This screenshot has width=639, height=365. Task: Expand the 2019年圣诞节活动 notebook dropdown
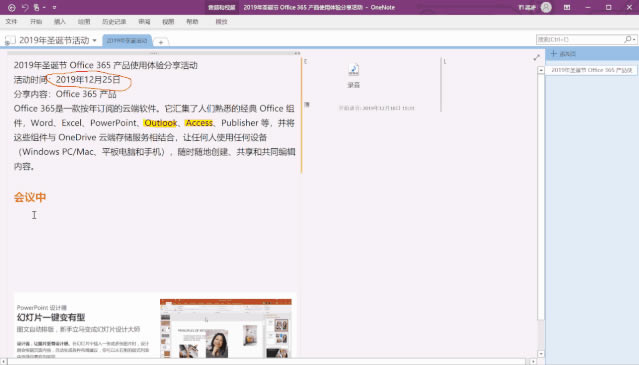(x=95, y=40)
